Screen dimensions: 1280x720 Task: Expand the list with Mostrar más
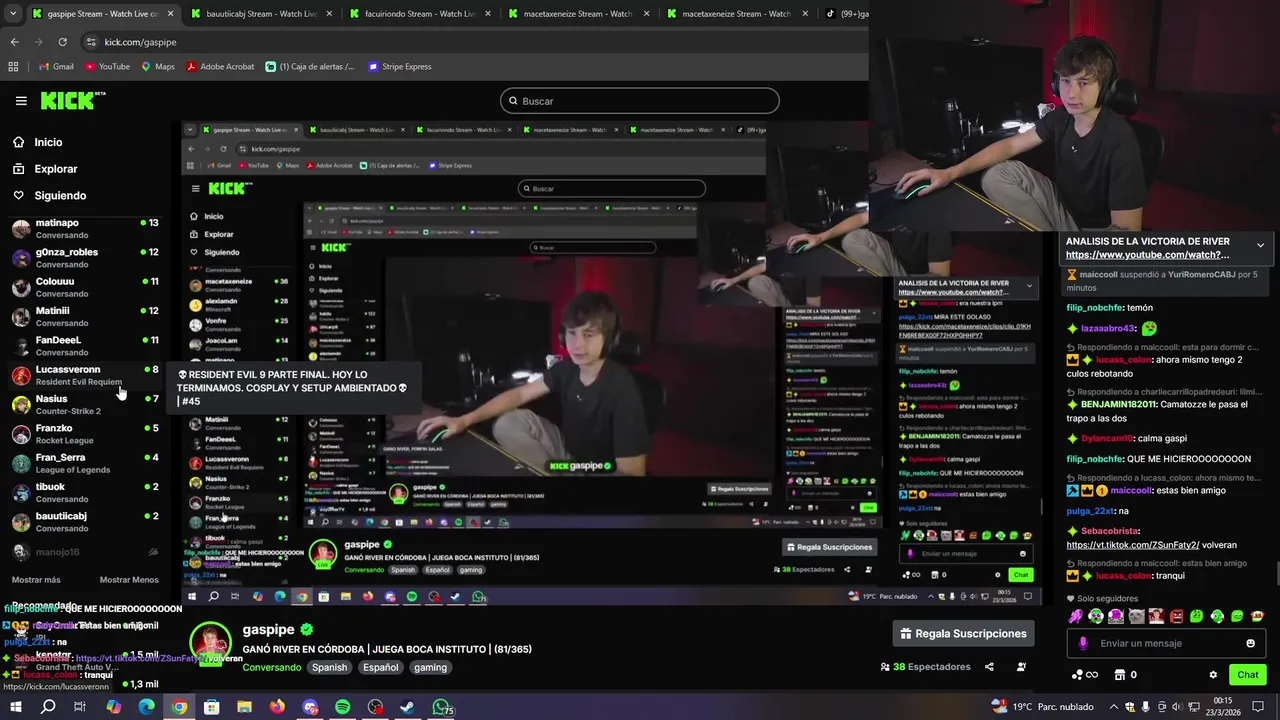point(36,580)
